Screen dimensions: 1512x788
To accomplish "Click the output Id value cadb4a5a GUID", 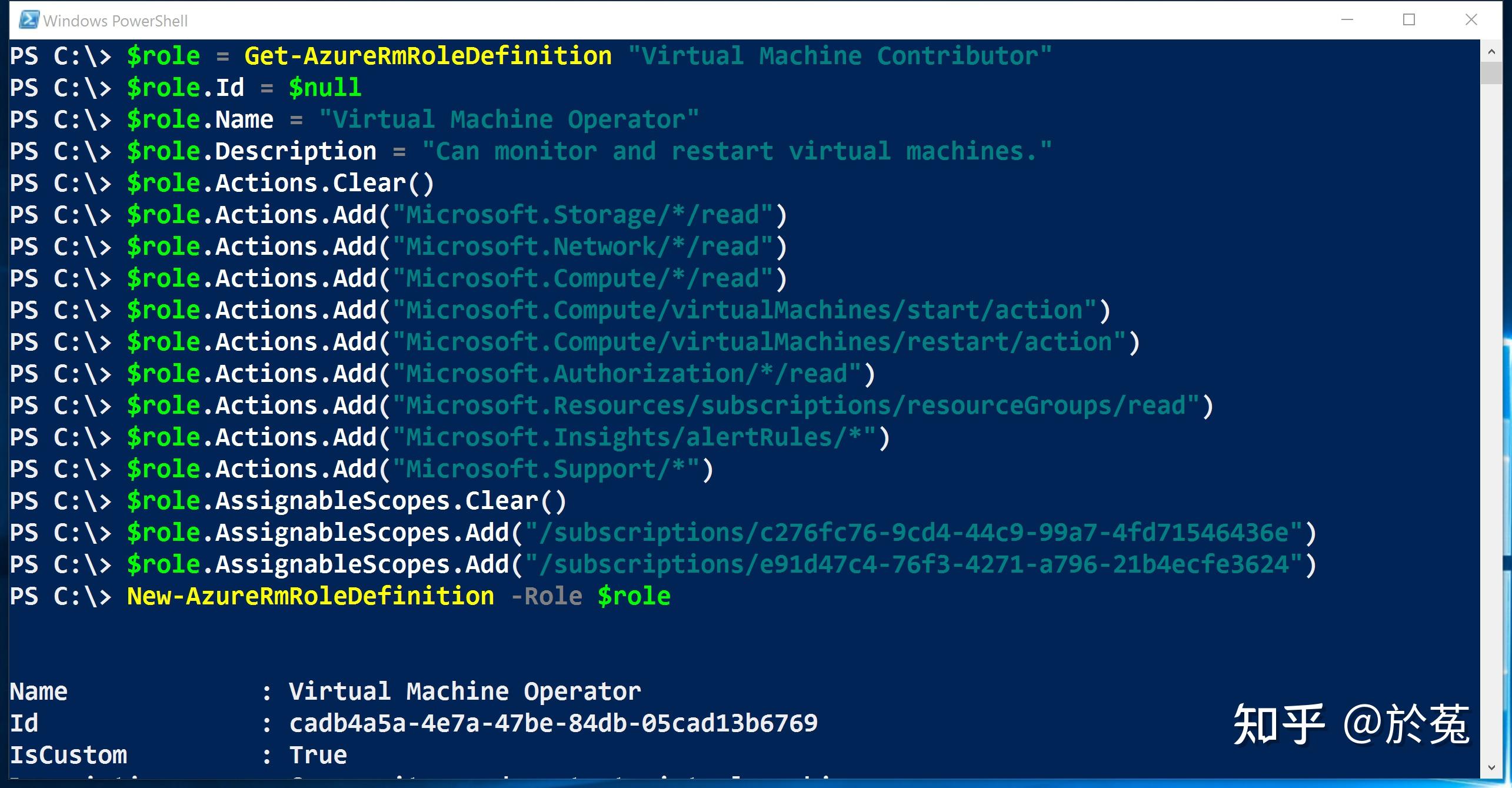I will tap(553, 723).
